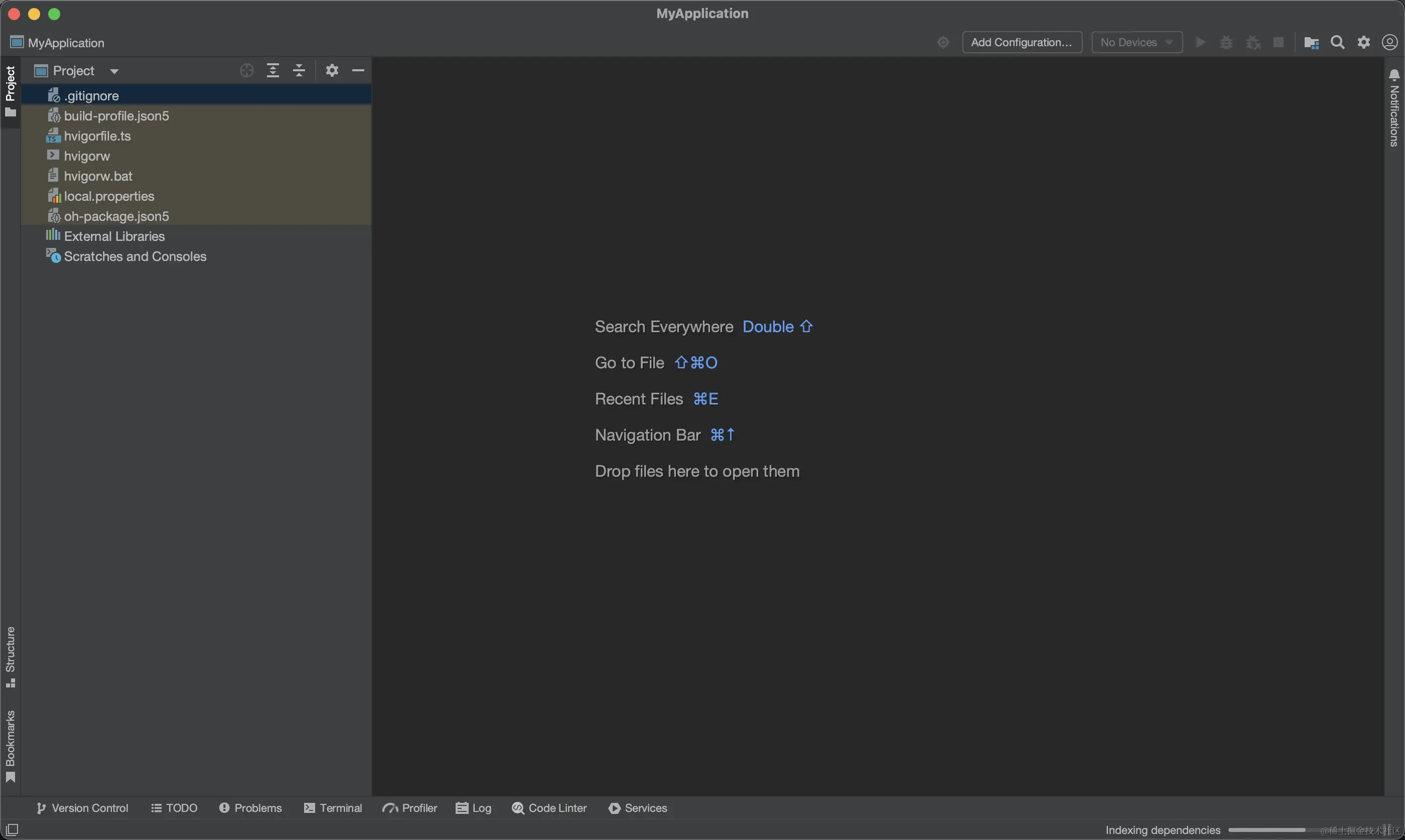This screenshot has width=1405, height=840.
Task: Expand all items in Project panel
Action: coord(273,71)
